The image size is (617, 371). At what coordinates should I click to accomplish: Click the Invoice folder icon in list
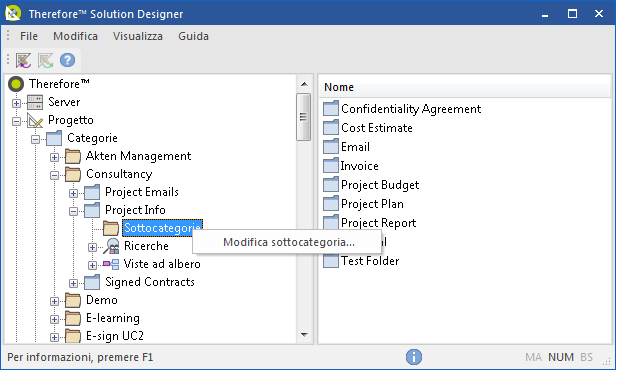pos(331,165)
